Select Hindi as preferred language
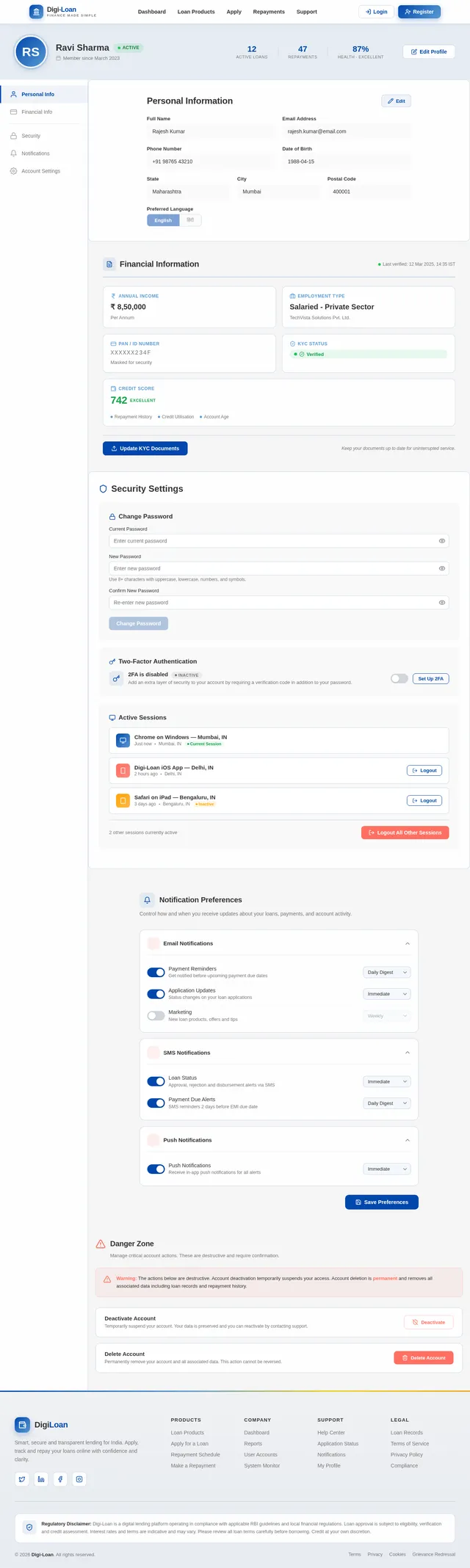This screenshot has height=1568, width=470. (x=190, y=220)
